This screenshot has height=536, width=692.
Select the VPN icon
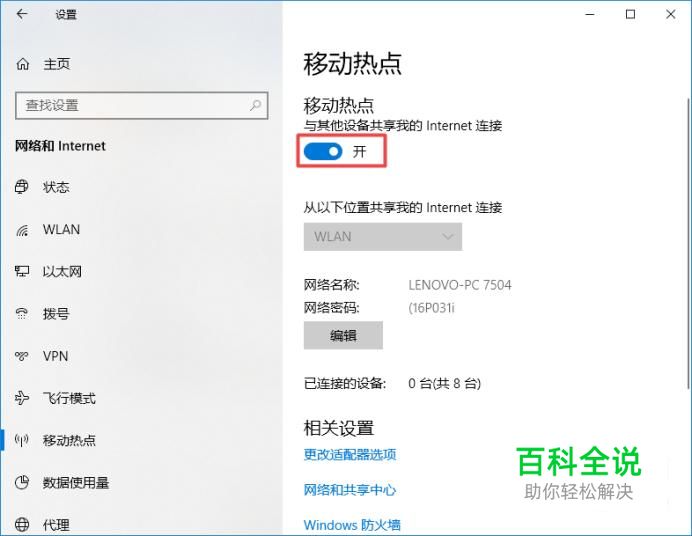[x=22, y=356]
